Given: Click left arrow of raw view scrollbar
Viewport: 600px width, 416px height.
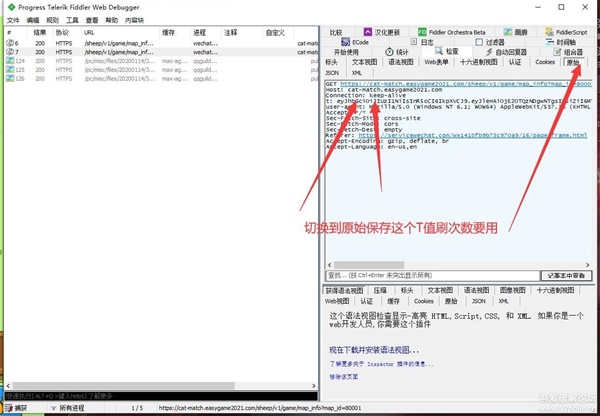Looking at the screenshot, I should click(329, 265).
